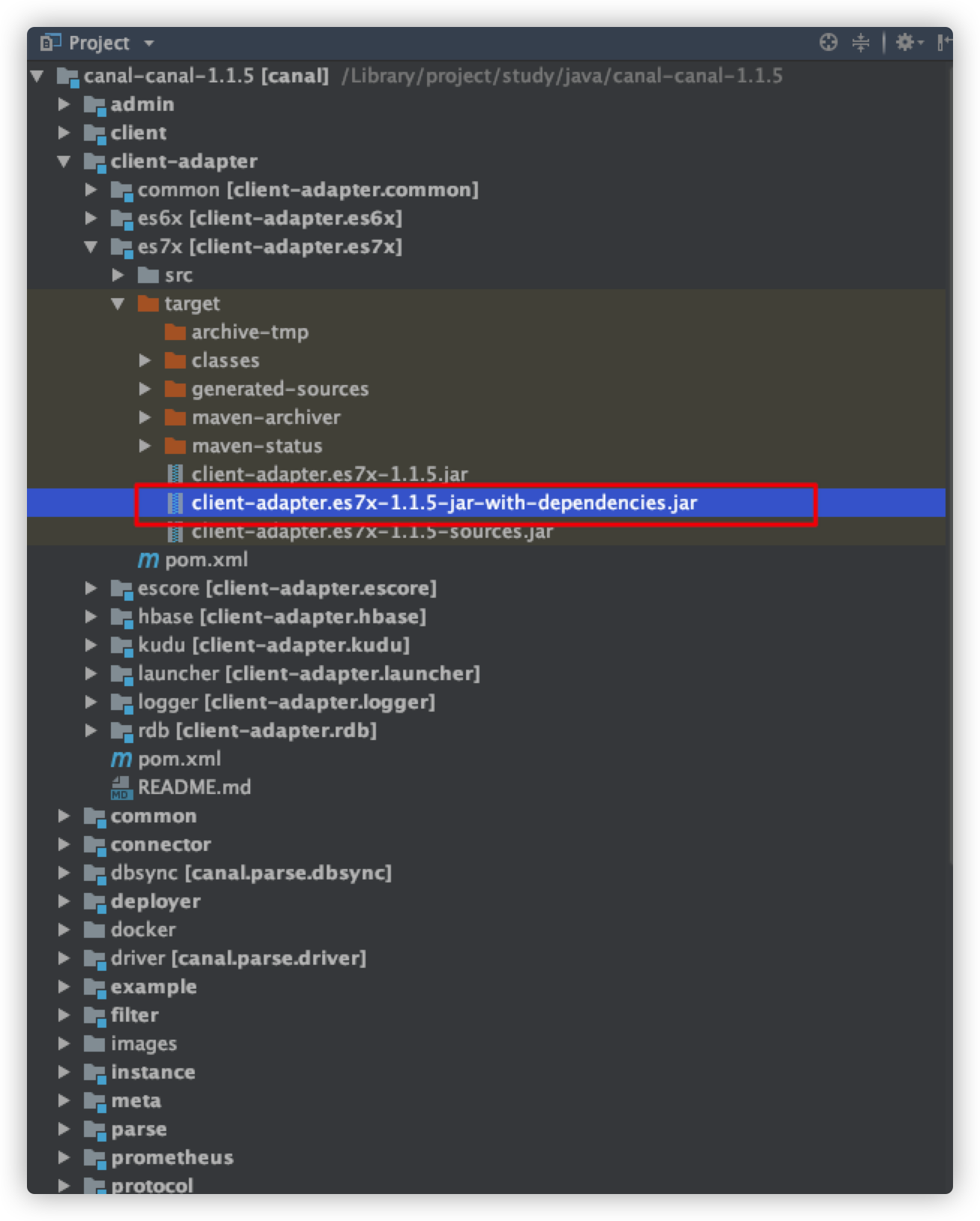
Task: Collapse the target folder
Action: [118, 303]
